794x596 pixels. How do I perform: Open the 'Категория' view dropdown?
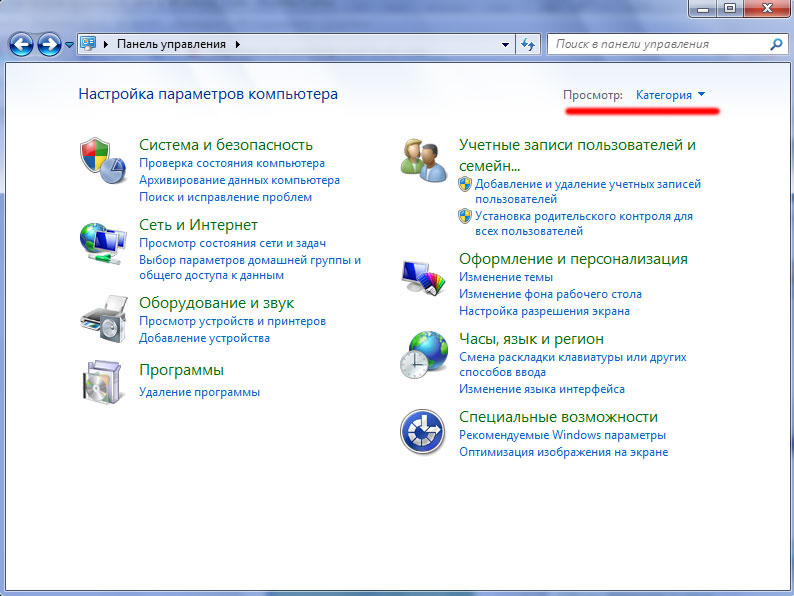pos(670,95)
